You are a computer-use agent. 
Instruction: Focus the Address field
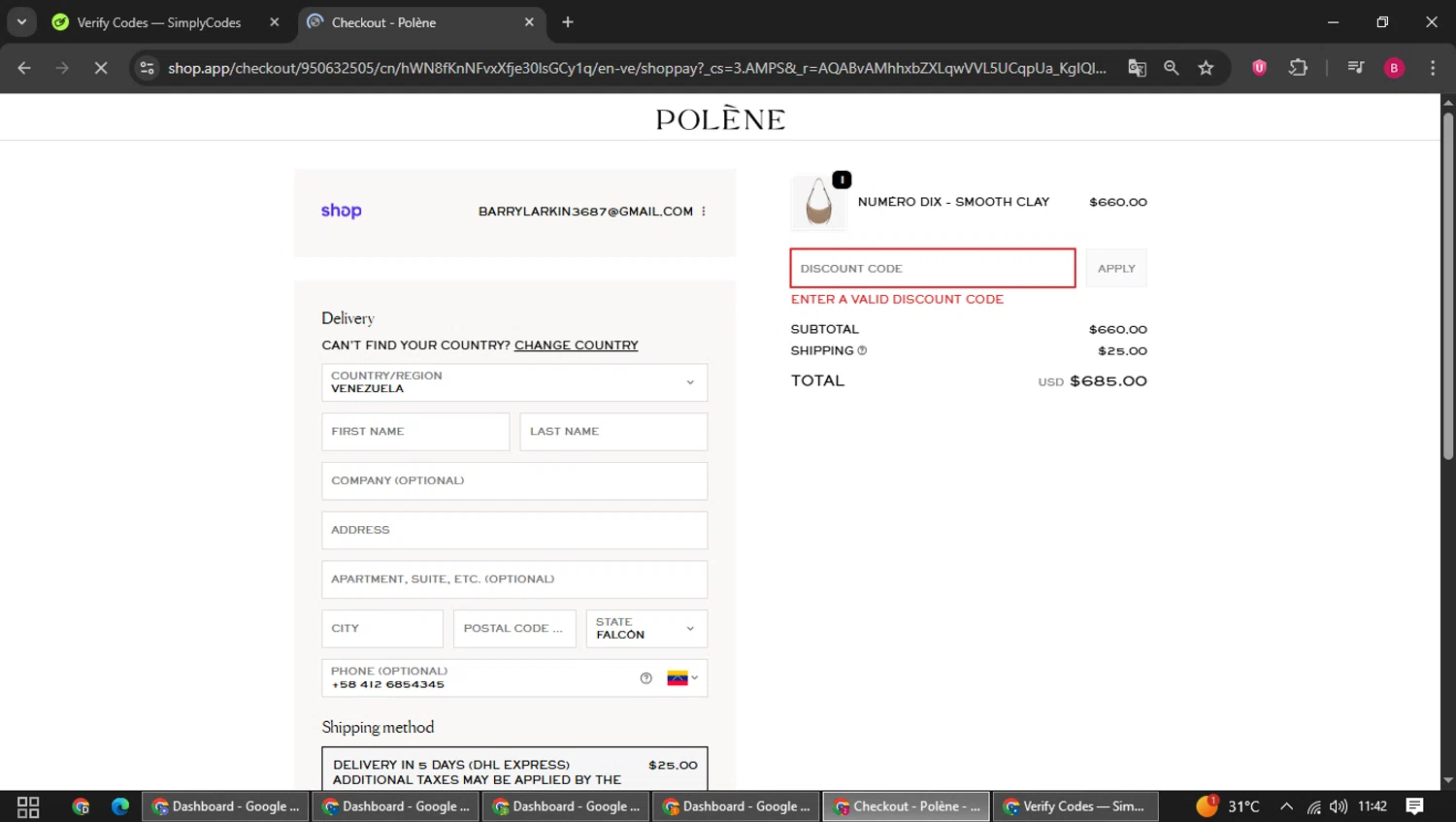pyautogui.click(x=514, y=531)
